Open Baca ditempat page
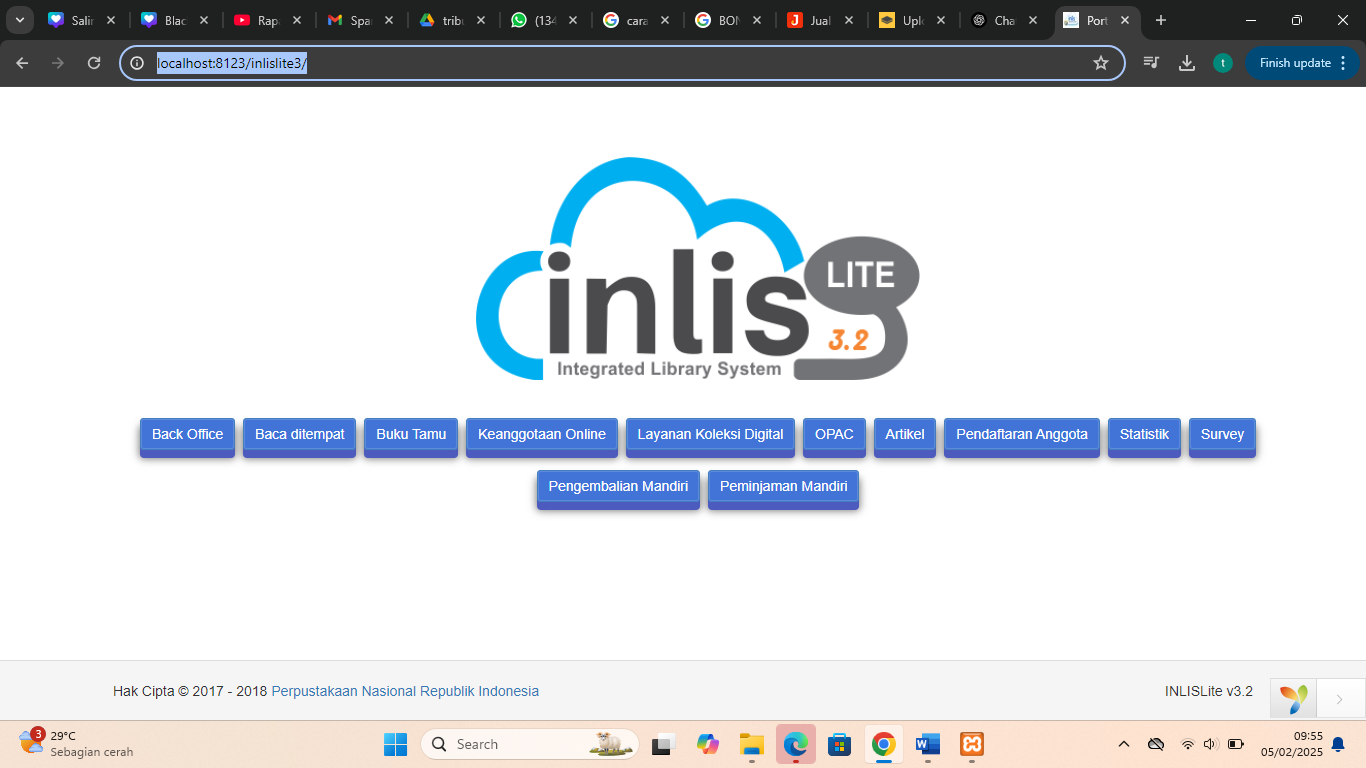Image resolution: width=1366 pixels, height=768 pixels. pos(299,437)
